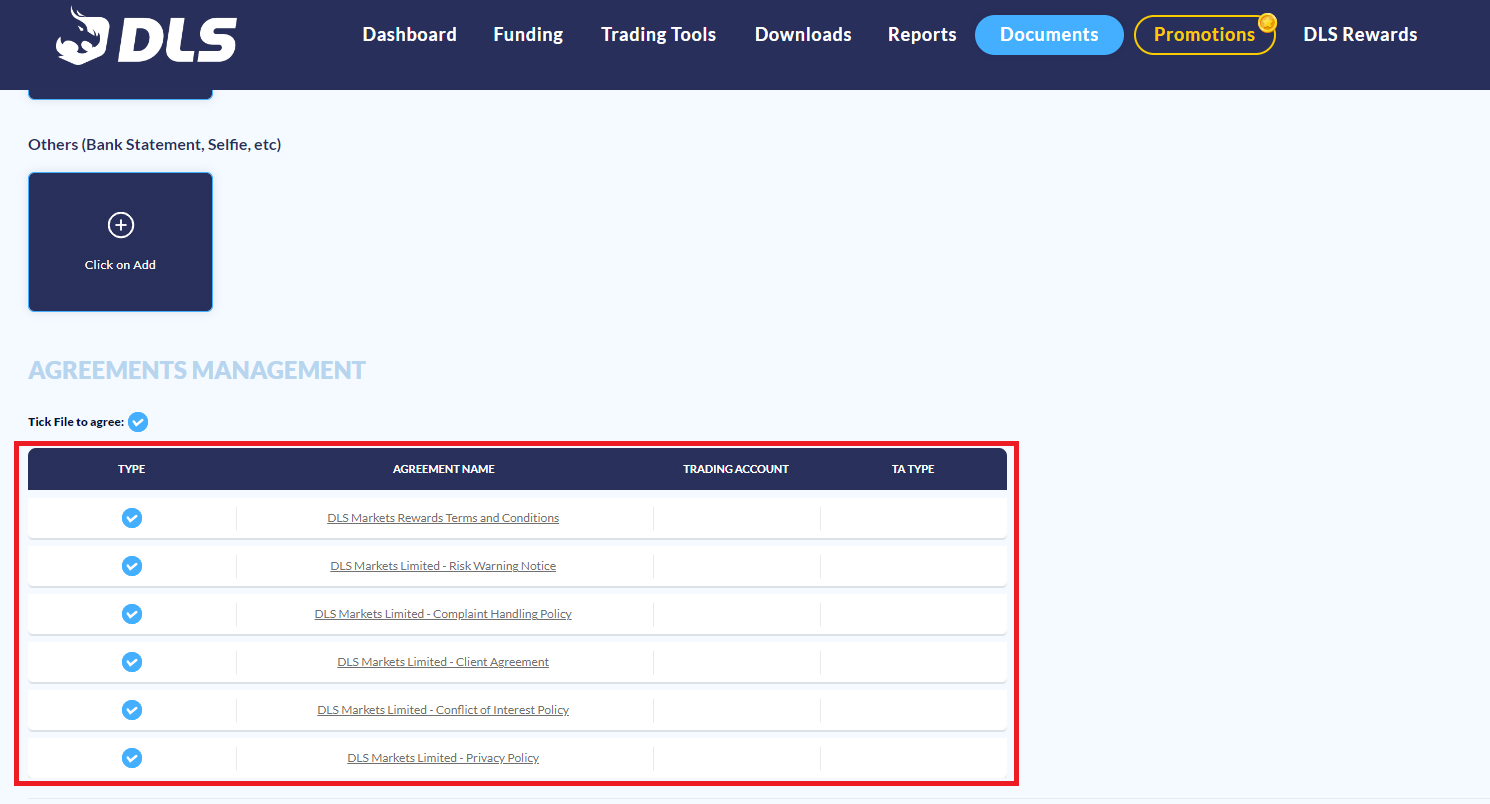Untick the Client Agreement checkmark

[132, 662]
